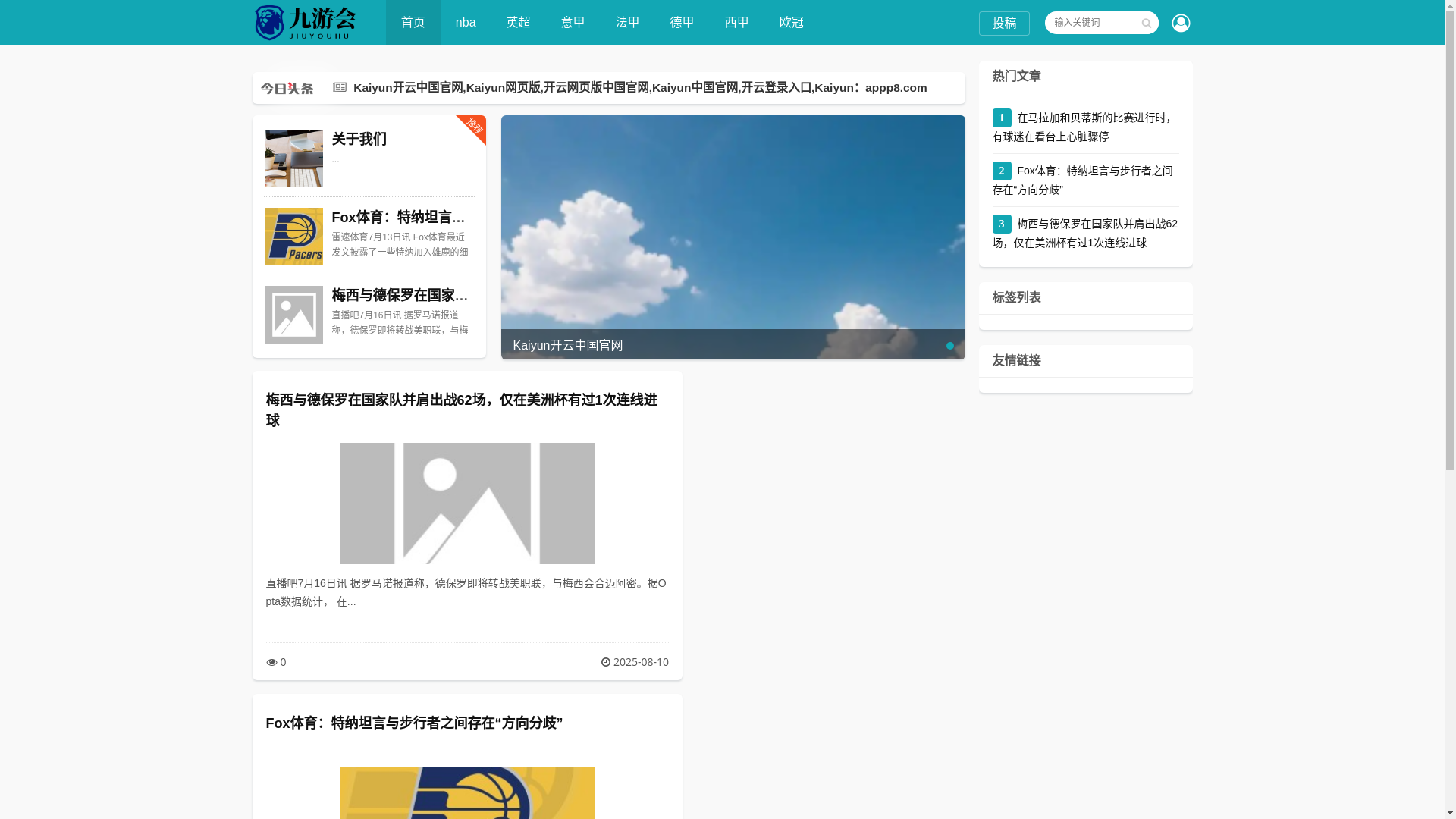1456x819 pixels.
Task: Click the 友情链接 section heading
Action: coord(1016,360)
